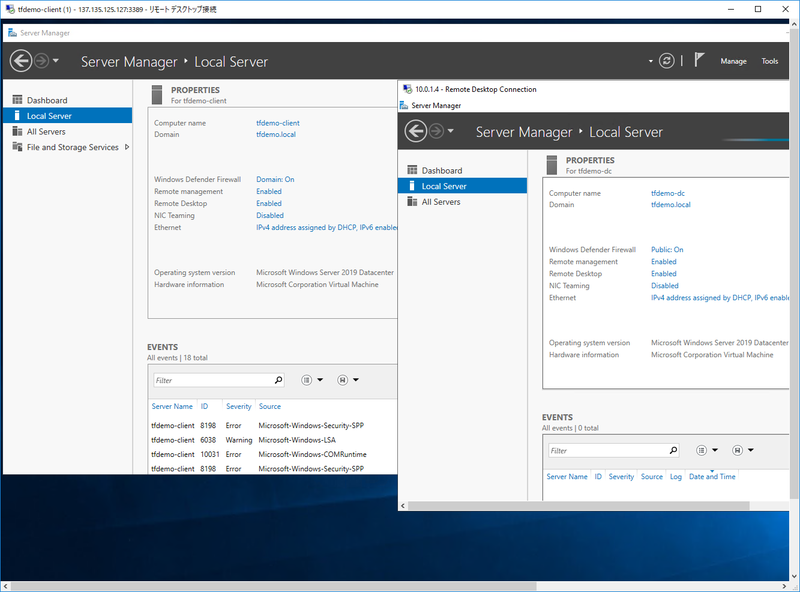Image resolution: width=800 pixels, height=592 pixels.
Task: Sort tfdemo-client events by Severity column
Action: click(239, 406)
